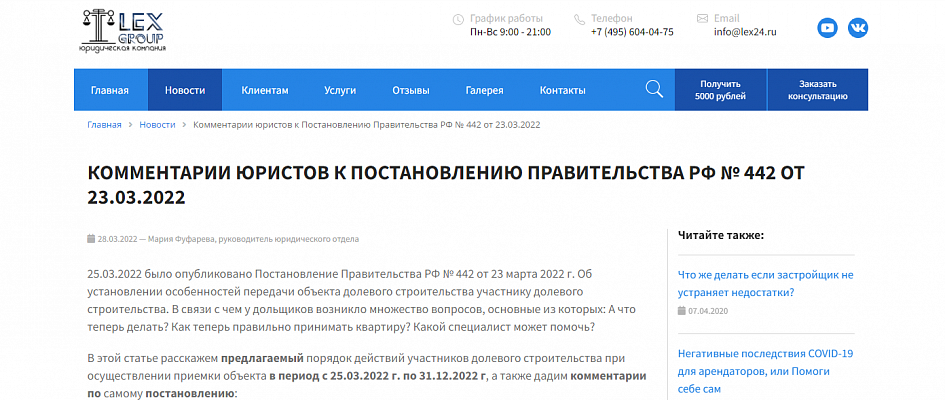
Task: Click first paragraph starting 25.03.2022 было опубликовано
Action: [x=362, y=301]
